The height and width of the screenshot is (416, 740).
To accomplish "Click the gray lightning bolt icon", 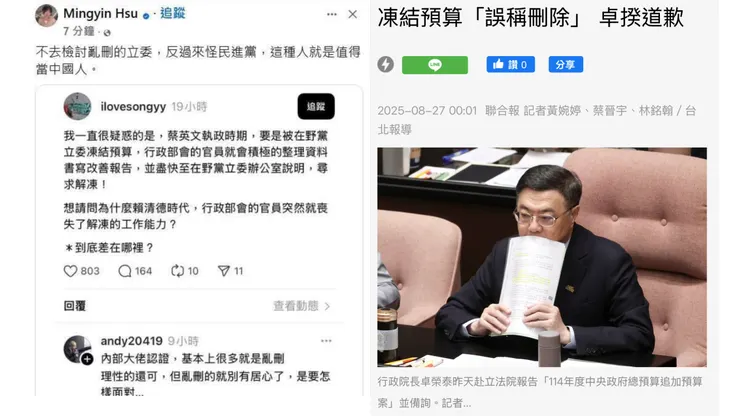I will pos(386,65).
